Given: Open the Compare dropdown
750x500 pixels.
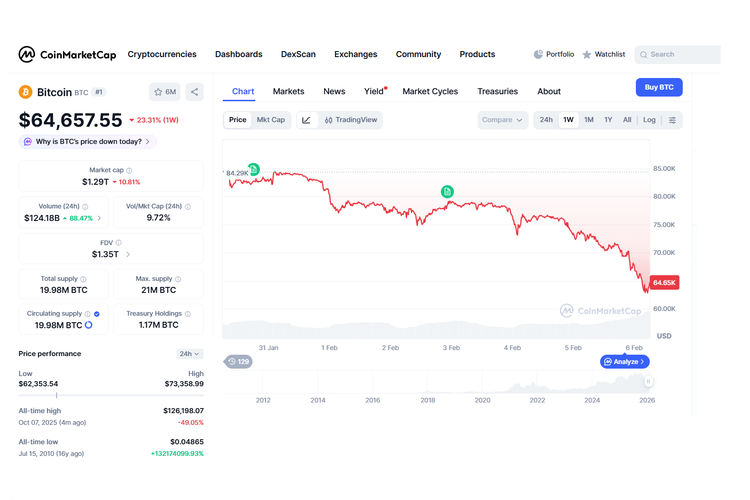Looking at the screenshot, I should [x=502, y=120].
